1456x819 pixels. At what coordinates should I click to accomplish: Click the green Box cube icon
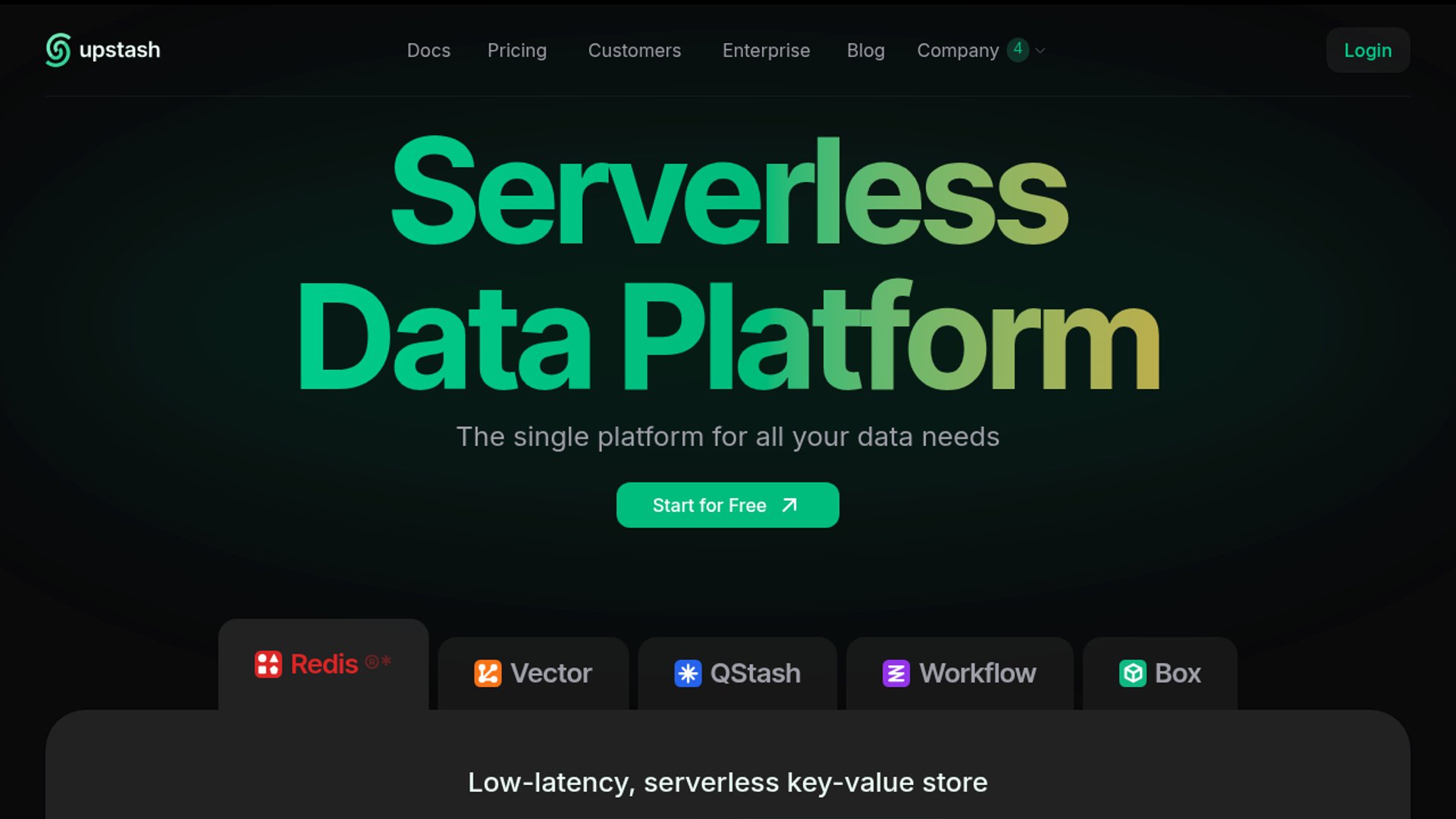[1132, 673]
